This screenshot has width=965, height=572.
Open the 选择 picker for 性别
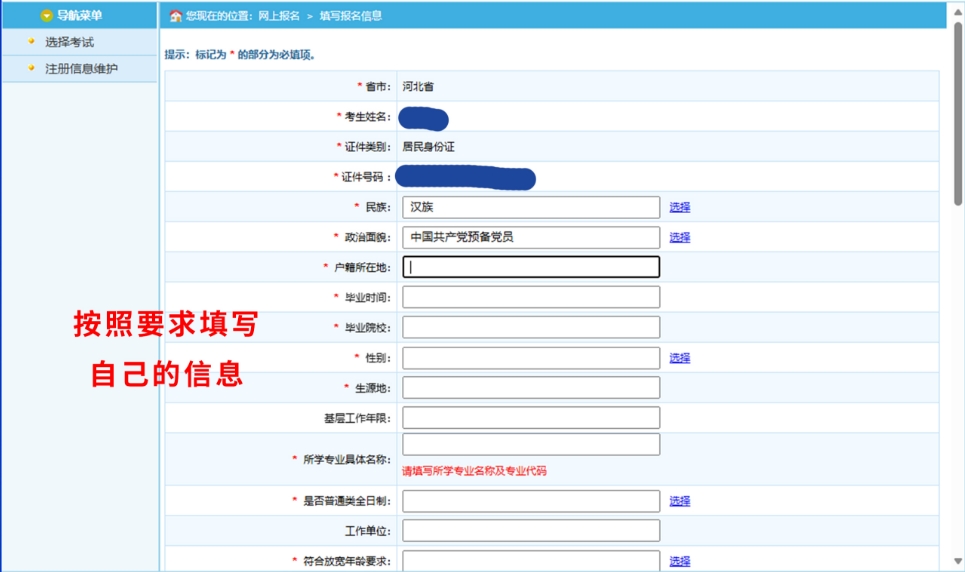pos(680,357)
